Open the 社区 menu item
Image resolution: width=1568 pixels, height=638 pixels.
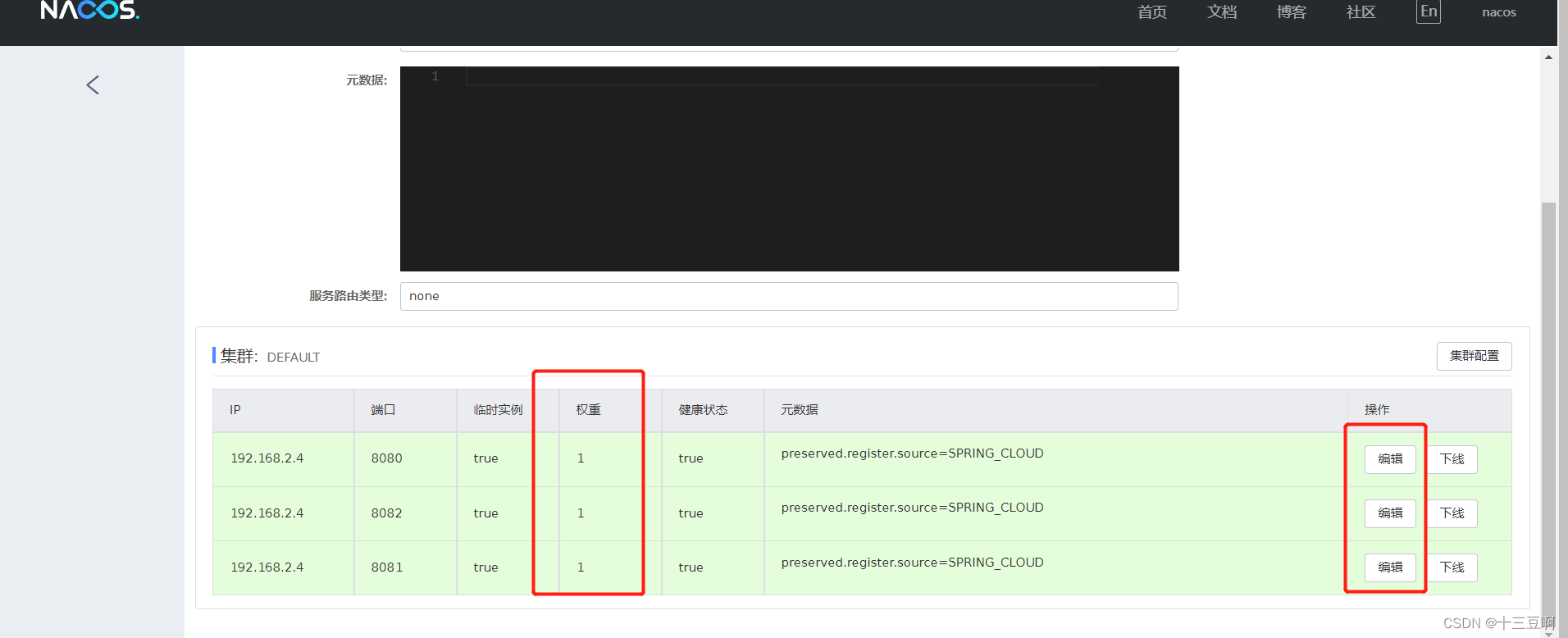tap(1361, 11)
